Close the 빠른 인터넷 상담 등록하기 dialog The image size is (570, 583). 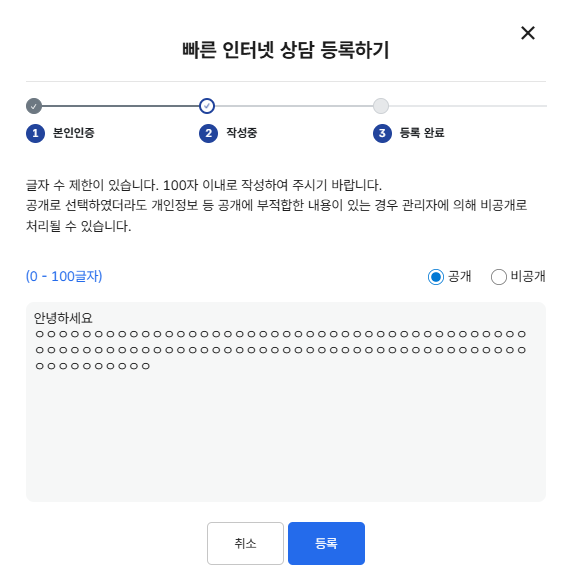tap(528, 33)
